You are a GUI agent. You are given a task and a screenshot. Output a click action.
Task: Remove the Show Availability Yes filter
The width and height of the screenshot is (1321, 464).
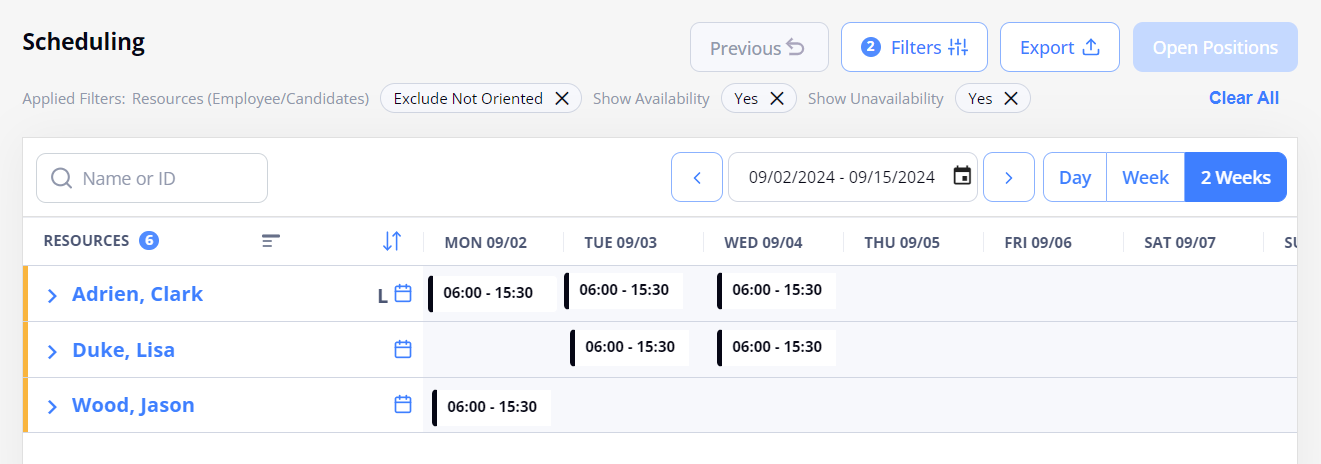[777, 99]
